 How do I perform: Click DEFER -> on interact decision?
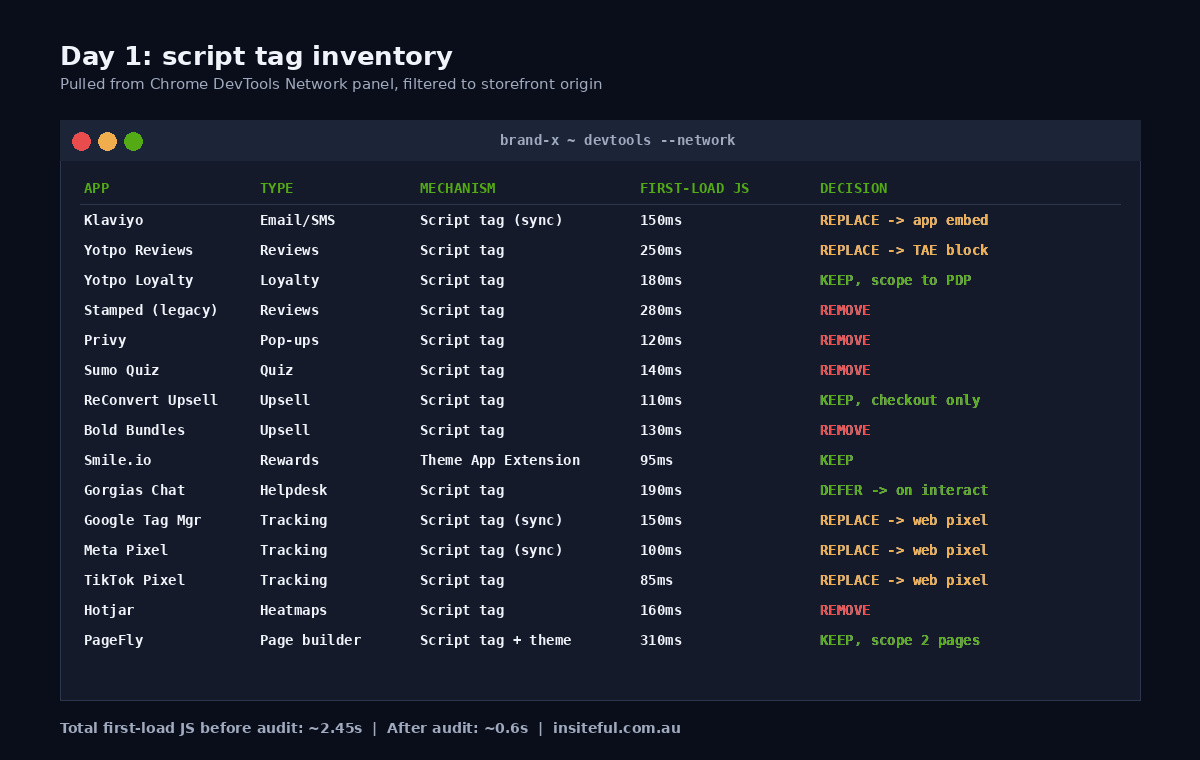click(x=904, y=490)
